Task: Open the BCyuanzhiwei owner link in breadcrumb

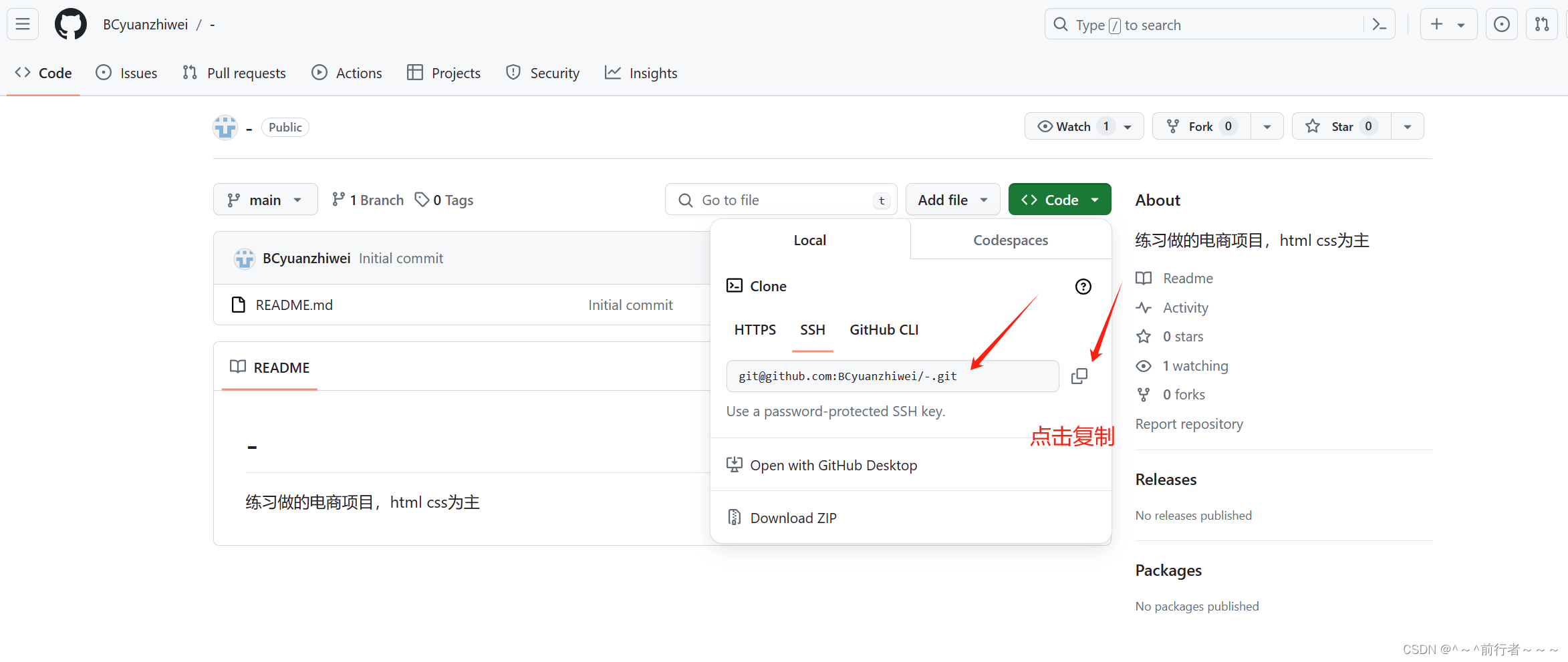Action: (146, 25)
